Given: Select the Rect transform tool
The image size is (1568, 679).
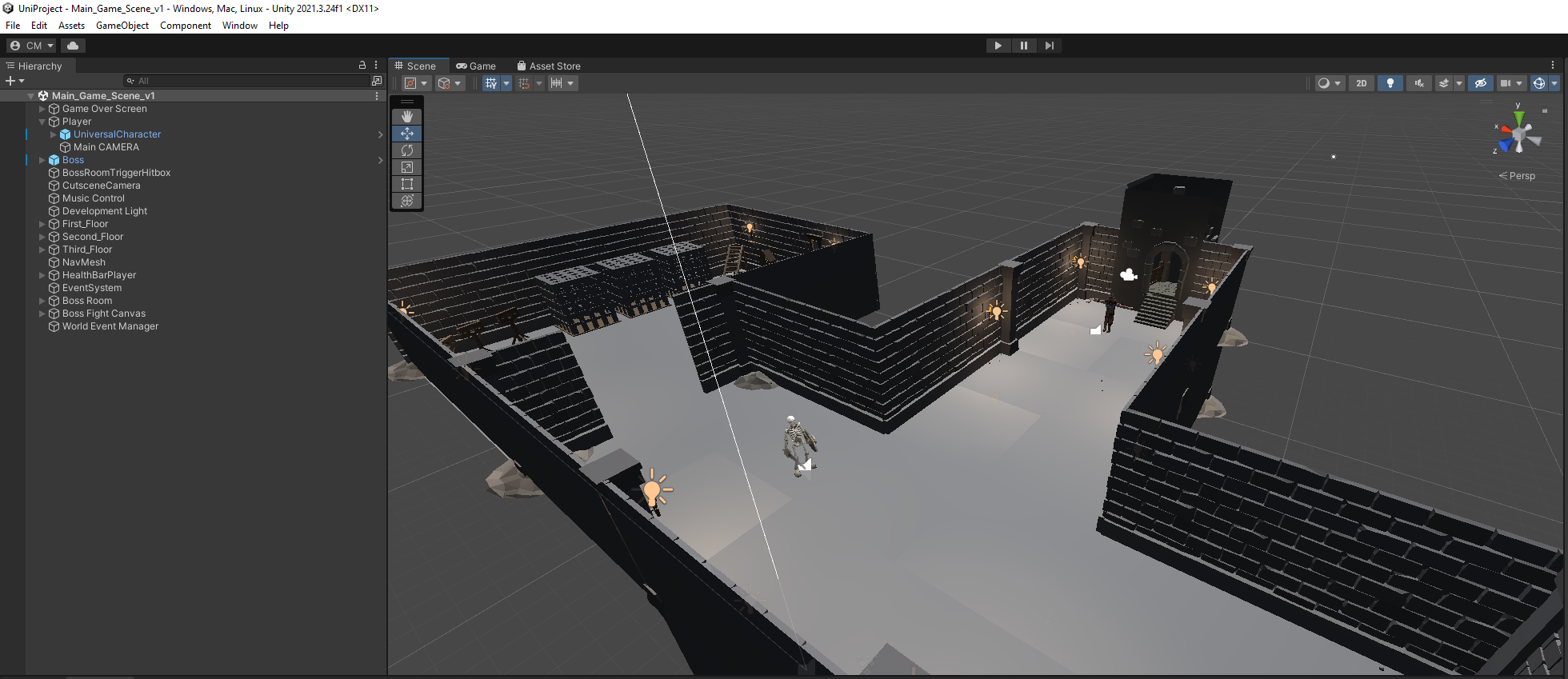Looking at the screenshot, I should pyautogui.click(x=407, y=184).
